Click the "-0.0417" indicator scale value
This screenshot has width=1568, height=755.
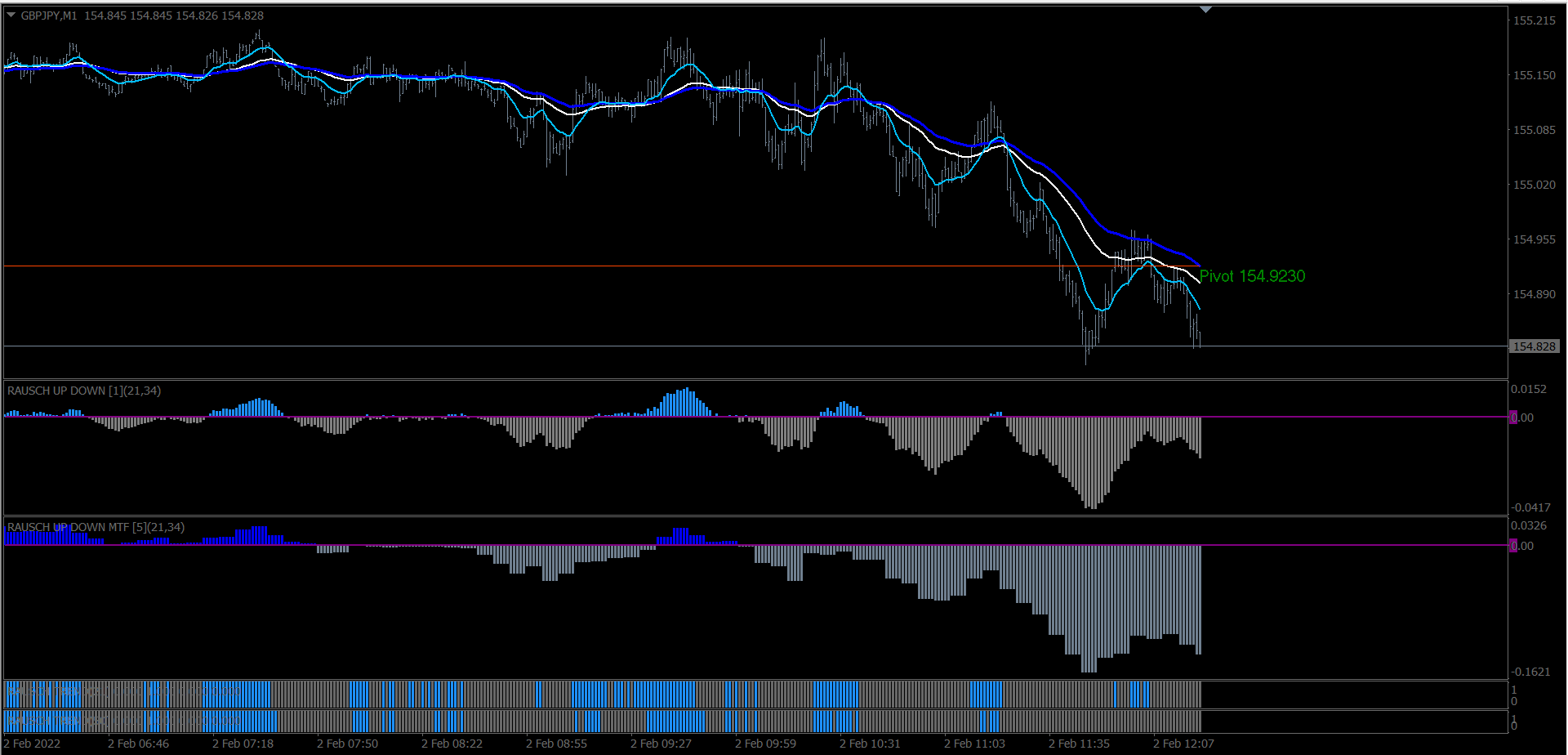click(1530, 507)
